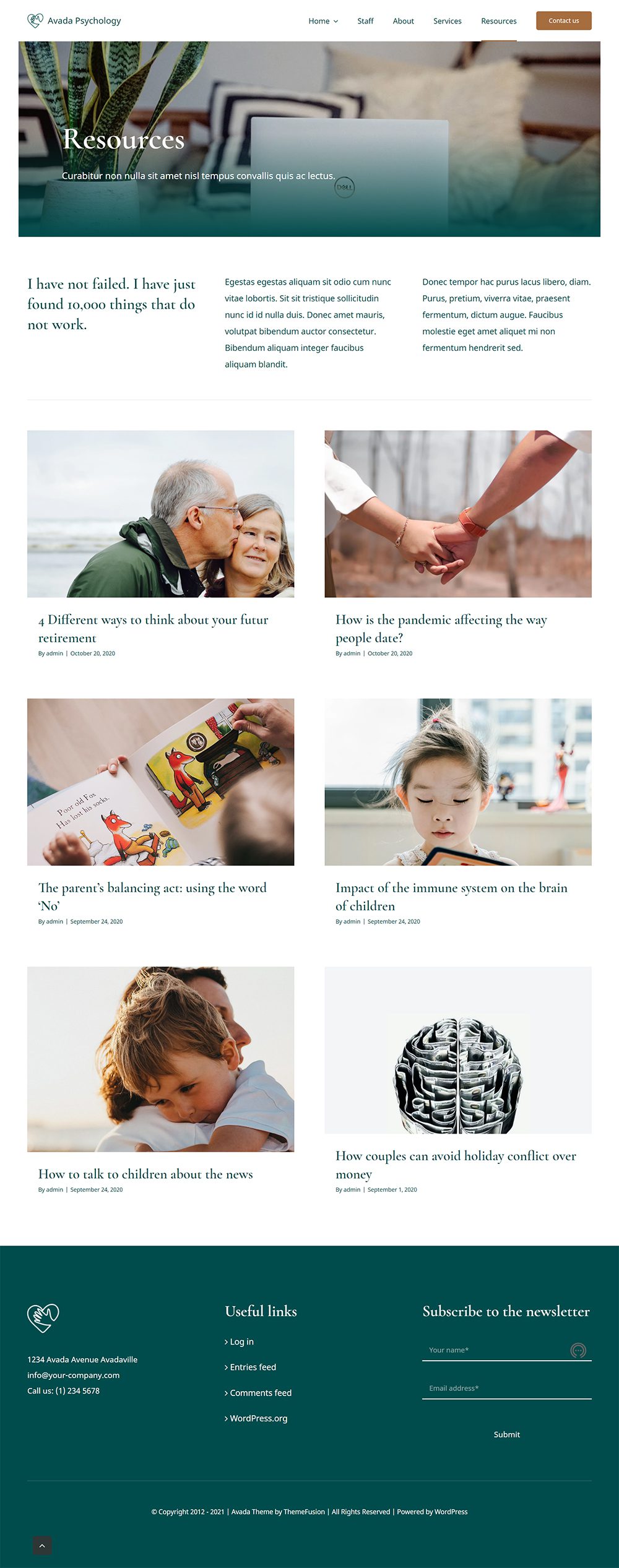619x1568 pixels.
Task: Open the Comments feed link
Action: (261, 1393)
